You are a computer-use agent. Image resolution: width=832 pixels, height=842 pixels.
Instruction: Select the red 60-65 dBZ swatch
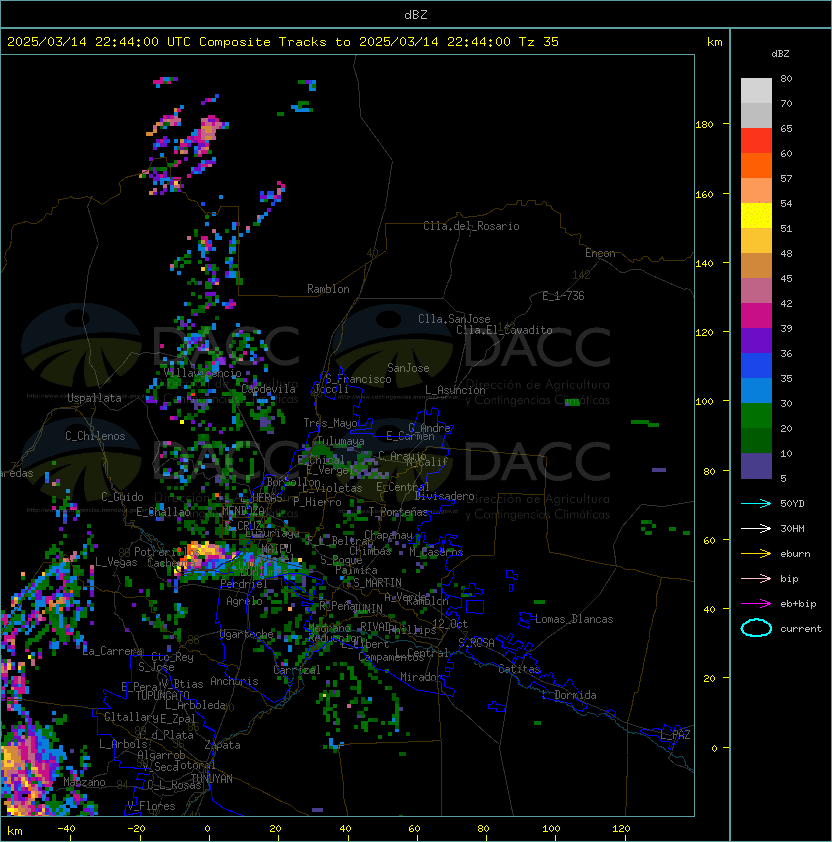[x=756, y=141]
